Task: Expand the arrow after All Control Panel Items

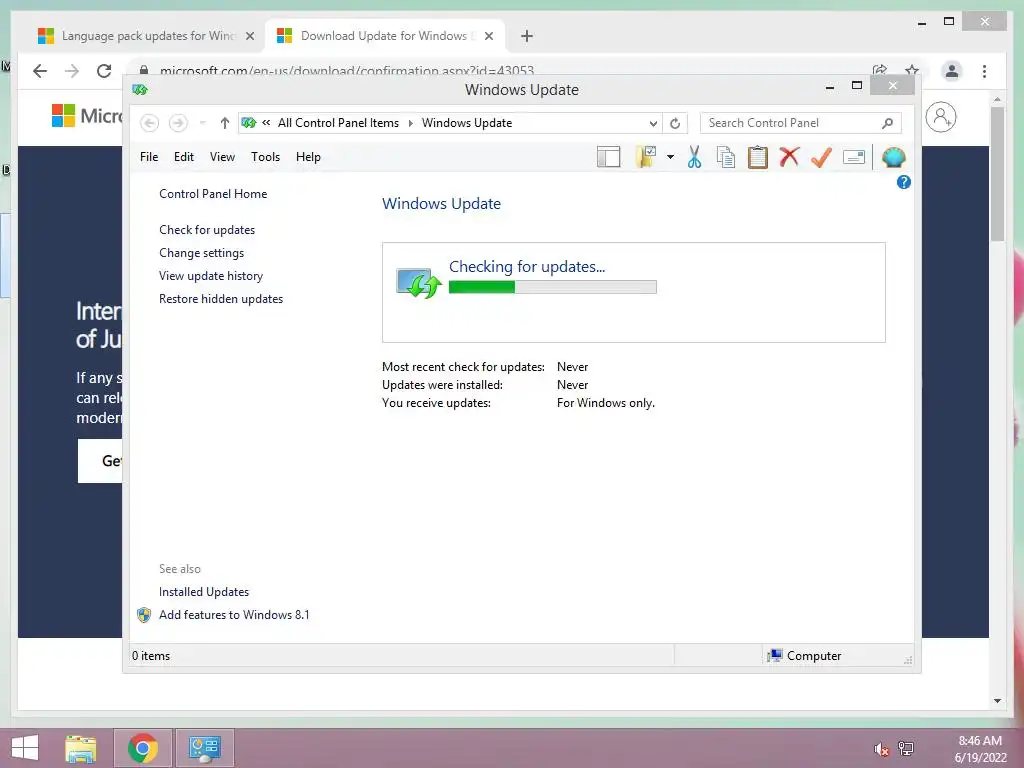Action: pos(411,123)
